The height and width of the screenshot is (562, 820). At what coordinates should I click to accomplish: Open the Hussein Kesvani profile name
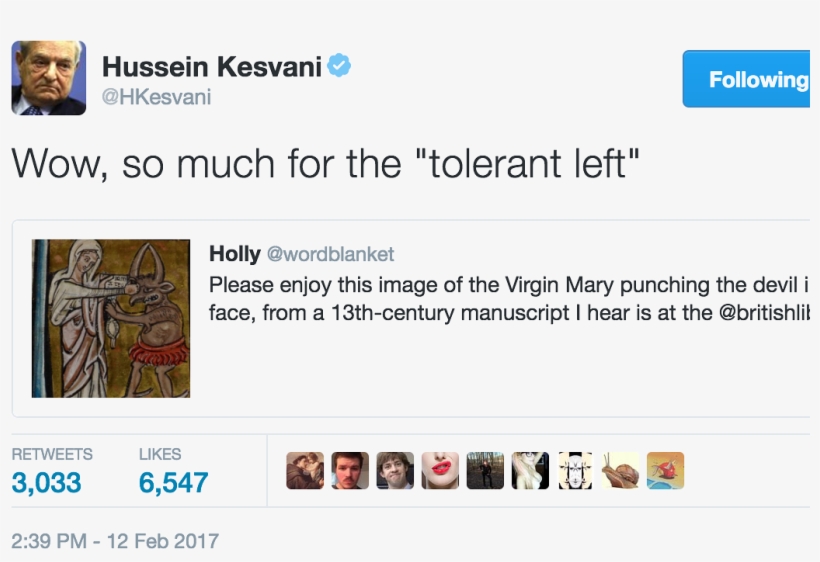tap(211, 67)
